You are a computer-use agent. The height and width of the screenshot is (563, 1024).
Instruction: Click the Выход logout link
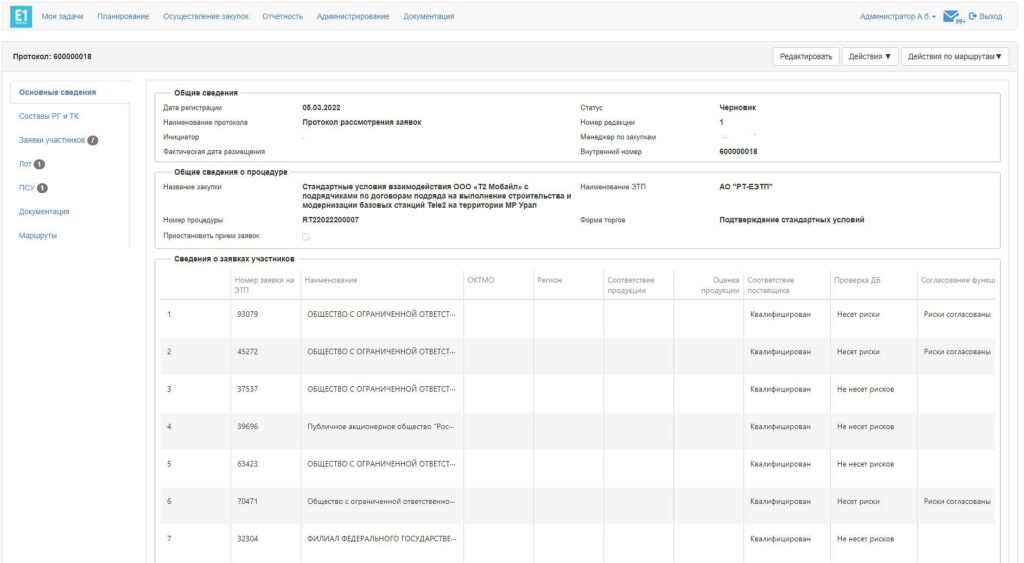click(991, 17)
